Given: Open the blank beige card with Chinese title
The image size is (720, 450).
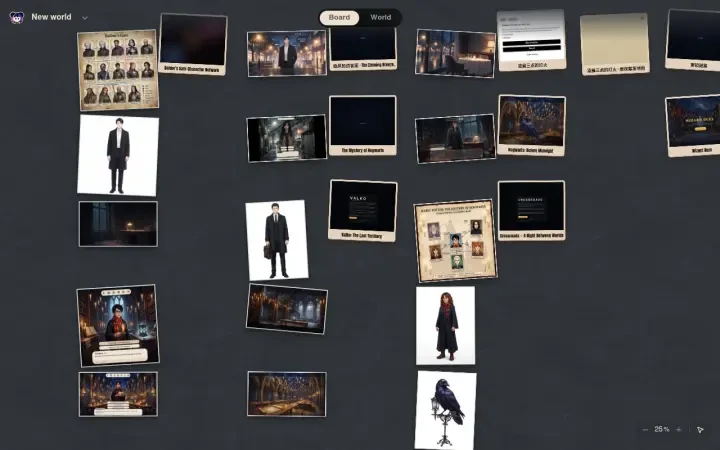Looking at the screenshot, I should 615,44.
